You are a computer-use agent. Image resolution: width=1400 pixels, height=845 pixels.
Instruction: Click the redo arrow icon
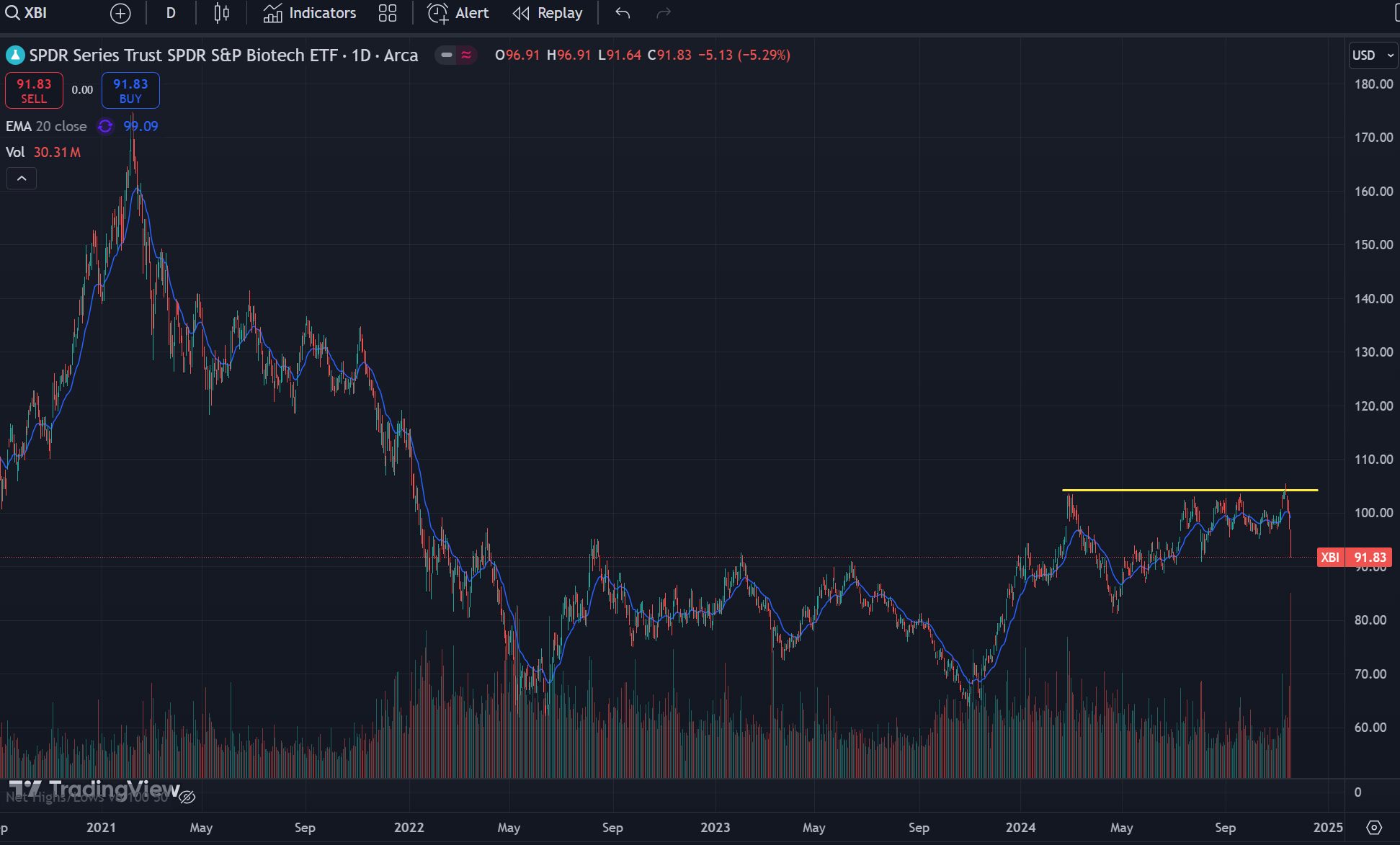tap(664, 13)
